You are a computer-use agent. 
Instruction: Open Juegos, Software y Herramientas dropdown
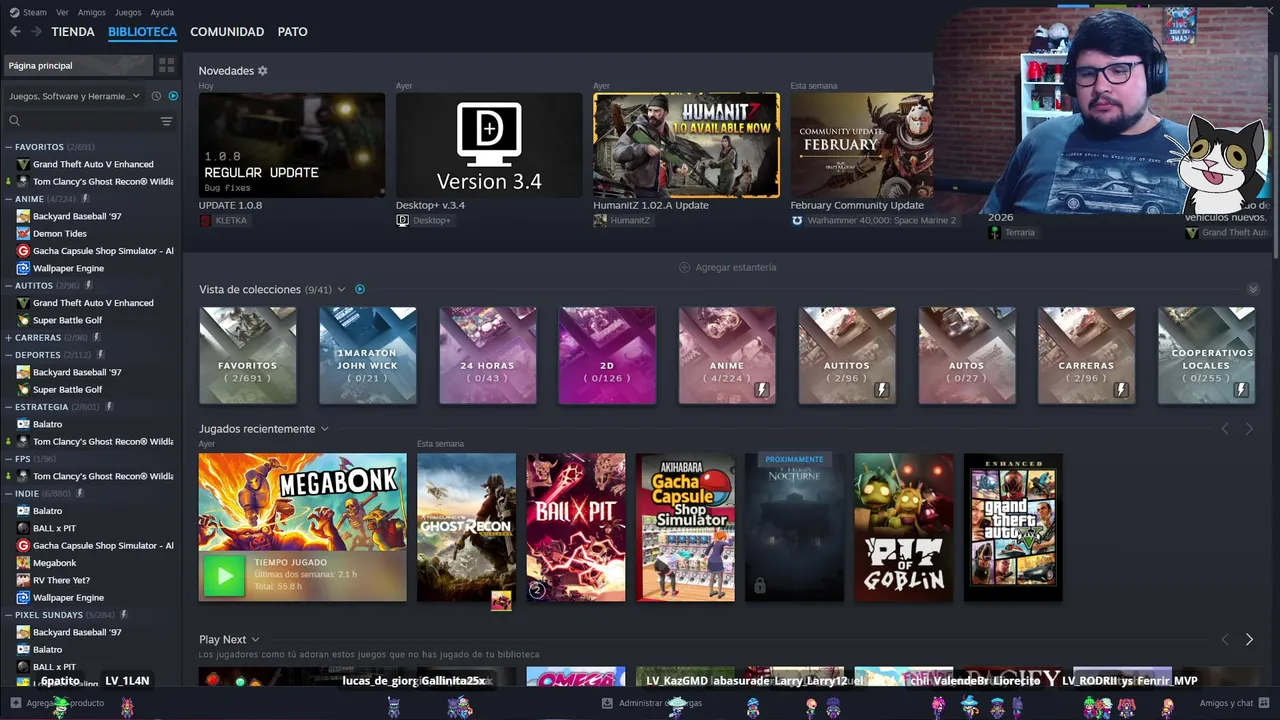(x=75, y=96)
